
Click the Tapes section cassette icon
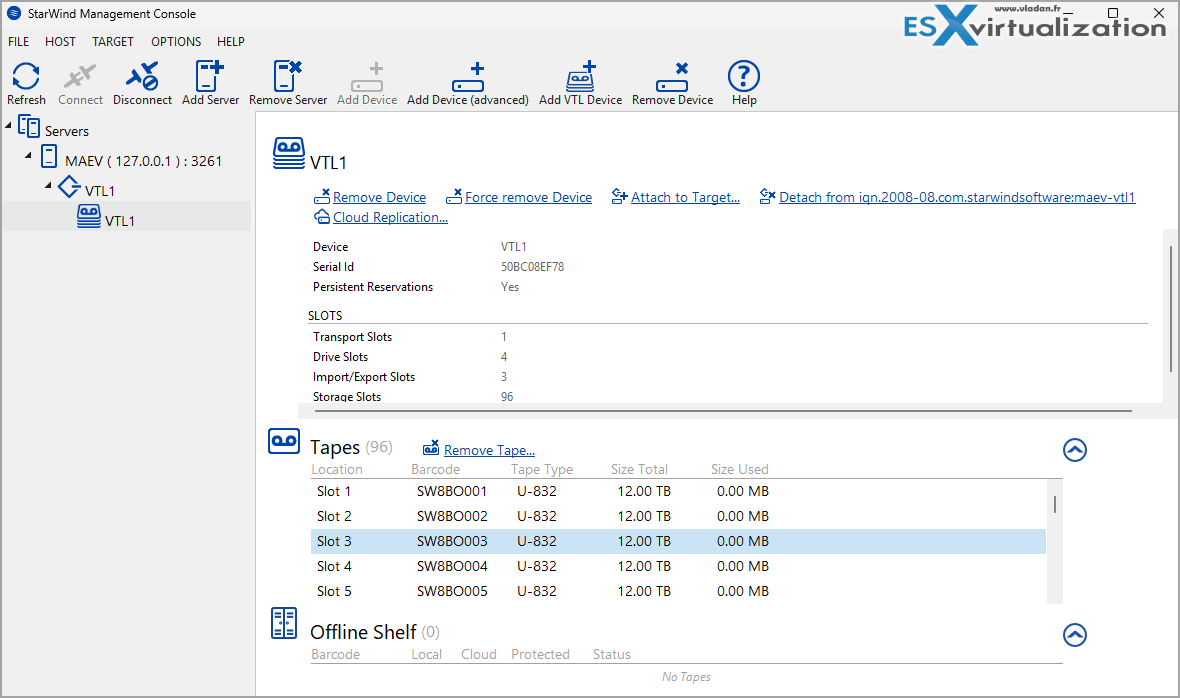tap(284, 440)
